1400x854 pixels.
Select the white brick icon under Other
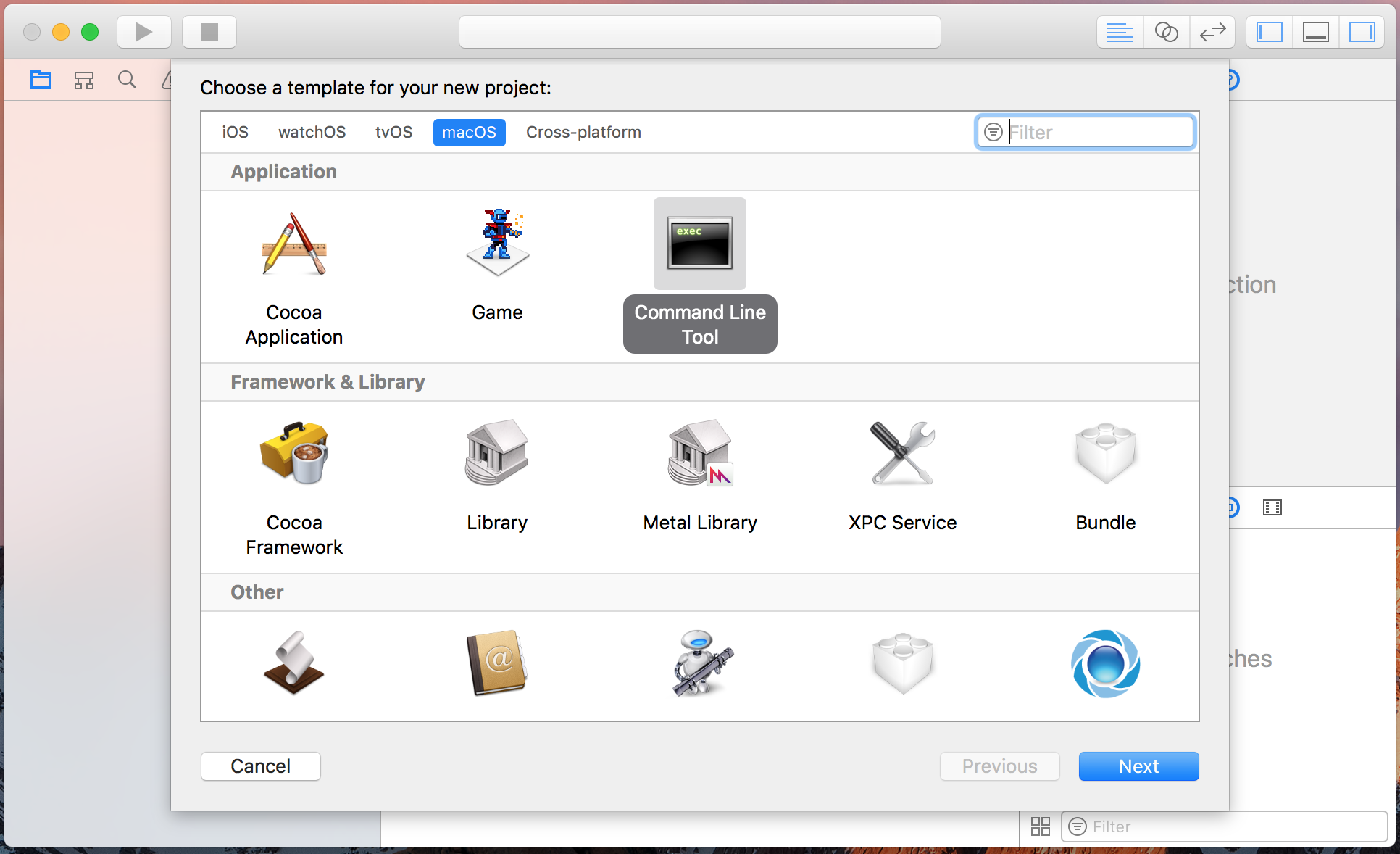(x=902, y=663)
